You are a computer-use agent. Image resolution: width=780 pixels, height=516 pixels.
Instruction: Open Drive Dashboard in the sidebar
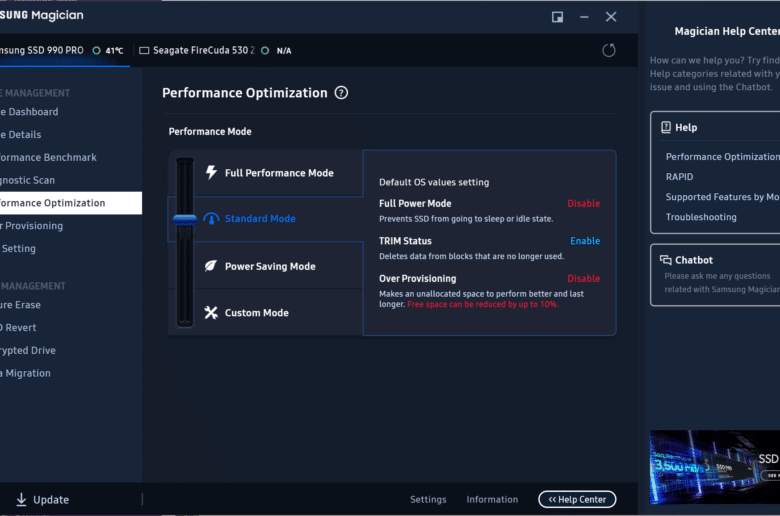pyautogui.click(x=71, y=112)
